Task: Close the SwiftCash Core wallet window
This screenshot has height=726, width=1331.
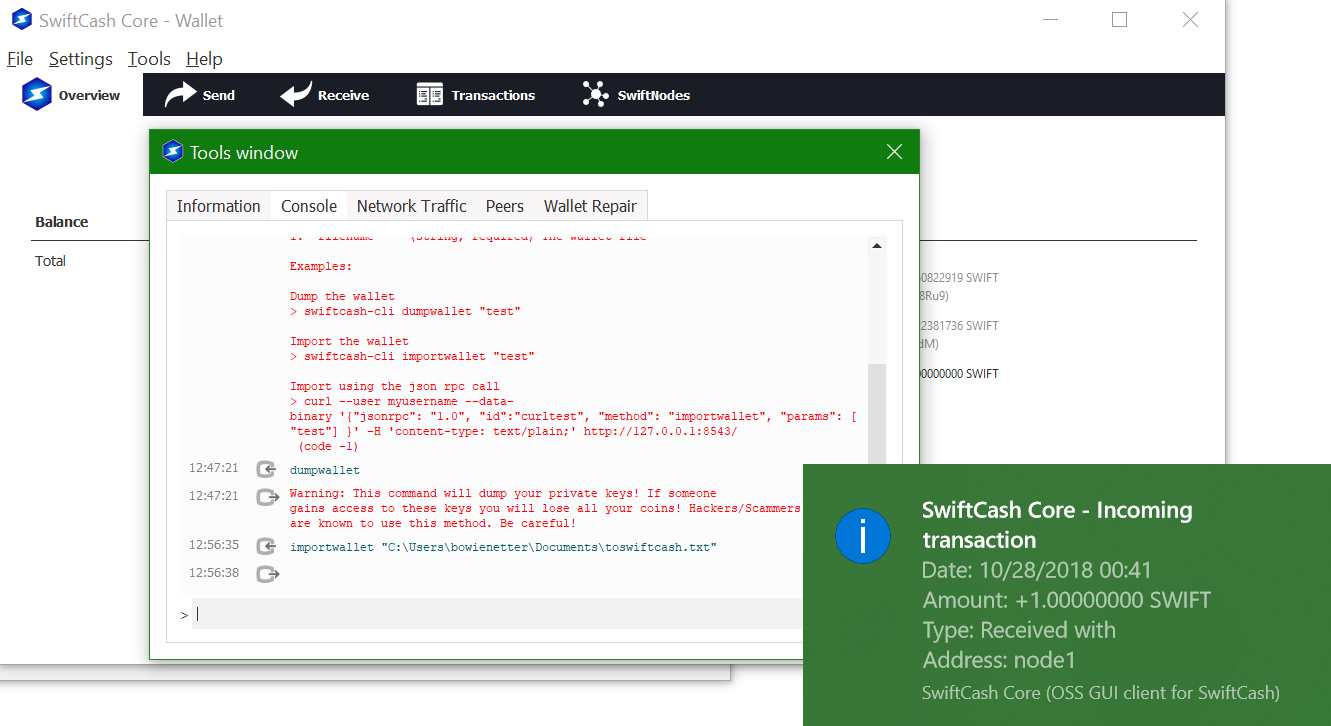Action: coord(1190,20)
